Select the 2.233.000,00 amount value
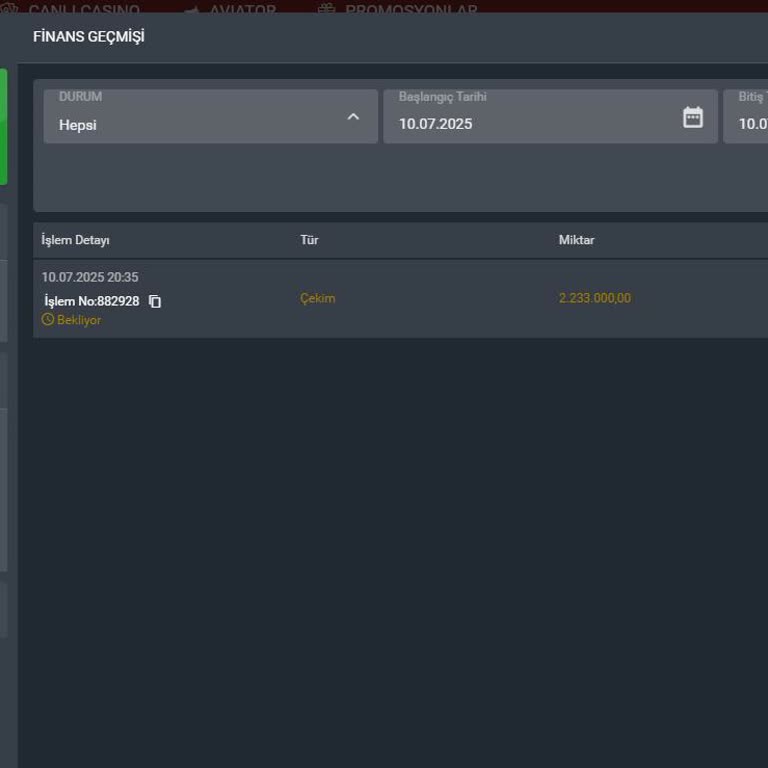 [x=594, y=298]
